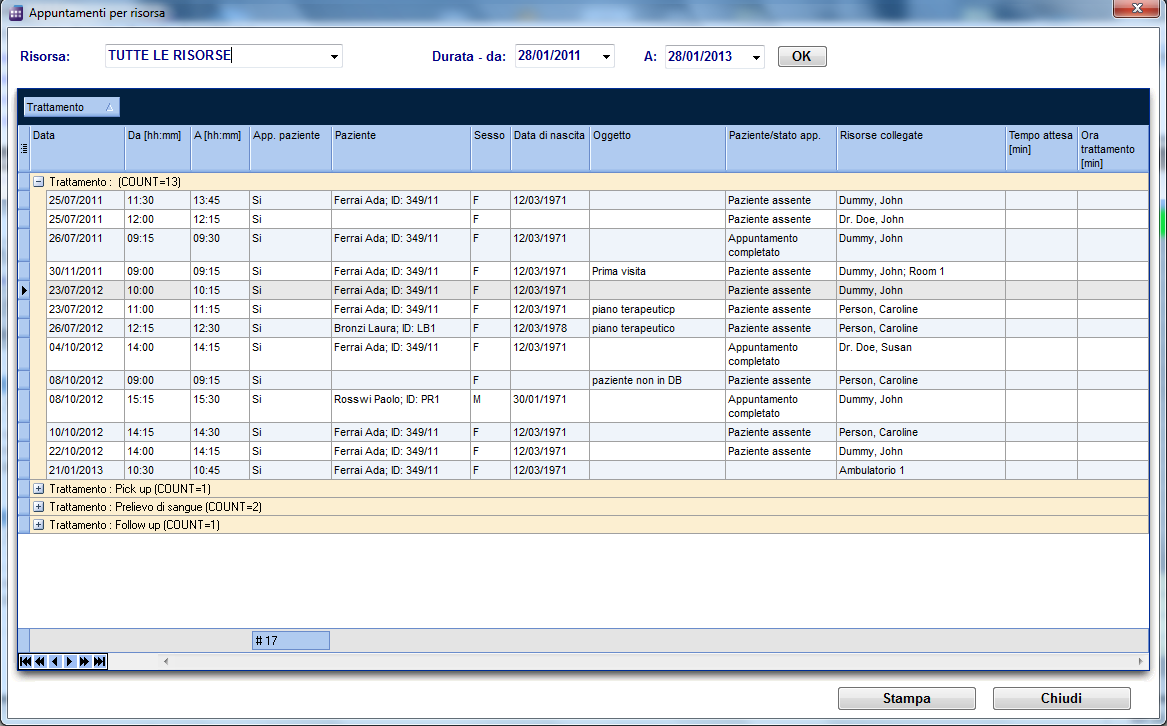Click the 'Dr. Doe, John' resource cell
The height and width of the screenshot is (726, 1167).
pos(921,220)
